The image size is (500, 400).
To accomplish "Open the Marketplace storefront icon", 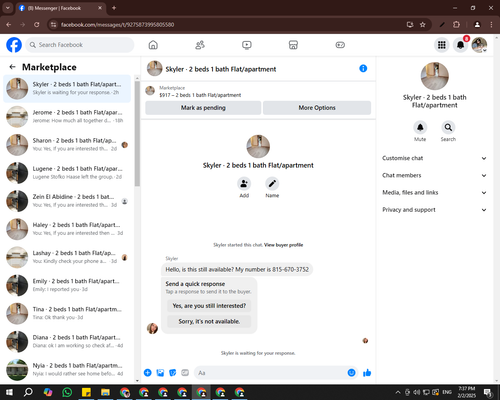I will (x=293, y=45).
